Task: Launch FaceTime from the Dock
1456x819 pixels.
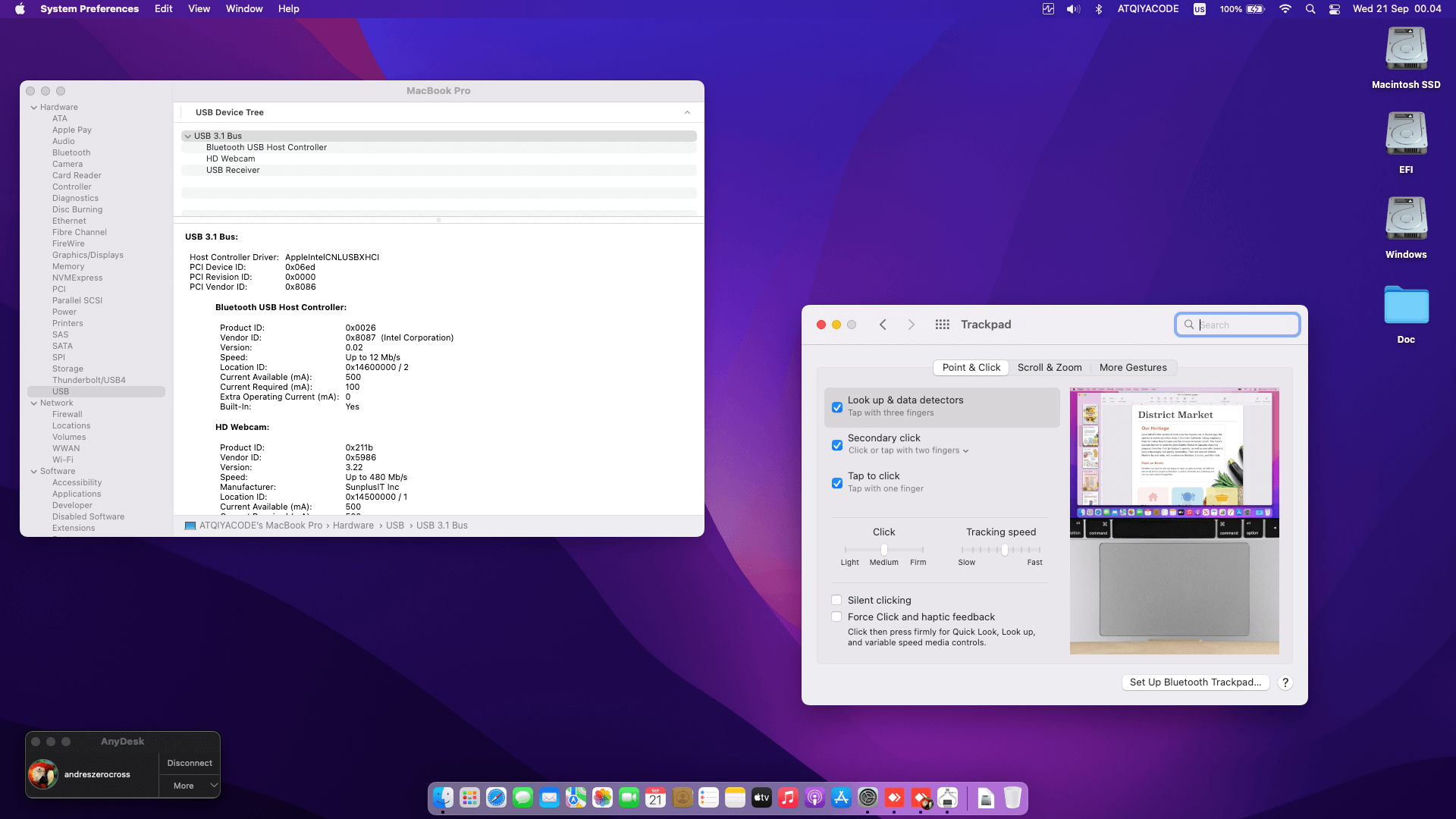Action: click(x=629, y=798)
